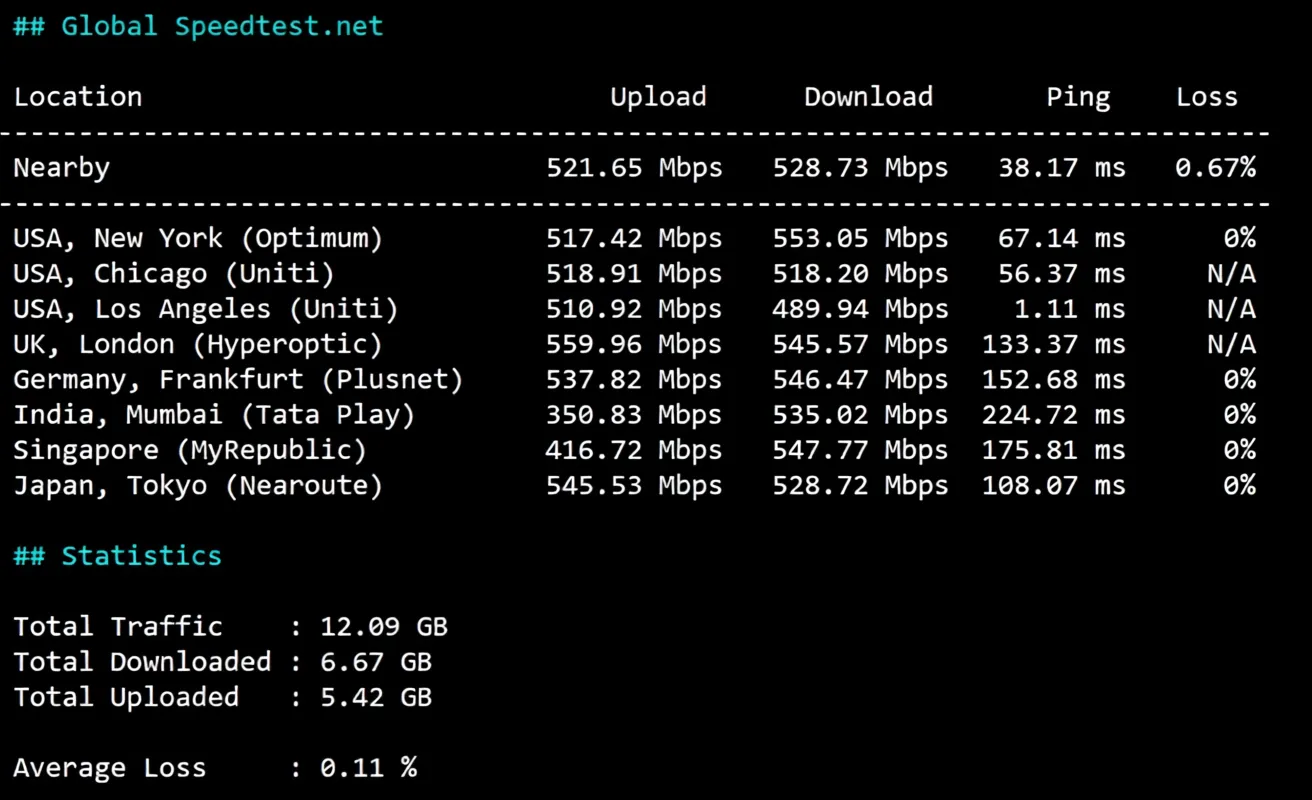
Task: Click the Average Loss 0.11 % value
Action: coord(368,768)
